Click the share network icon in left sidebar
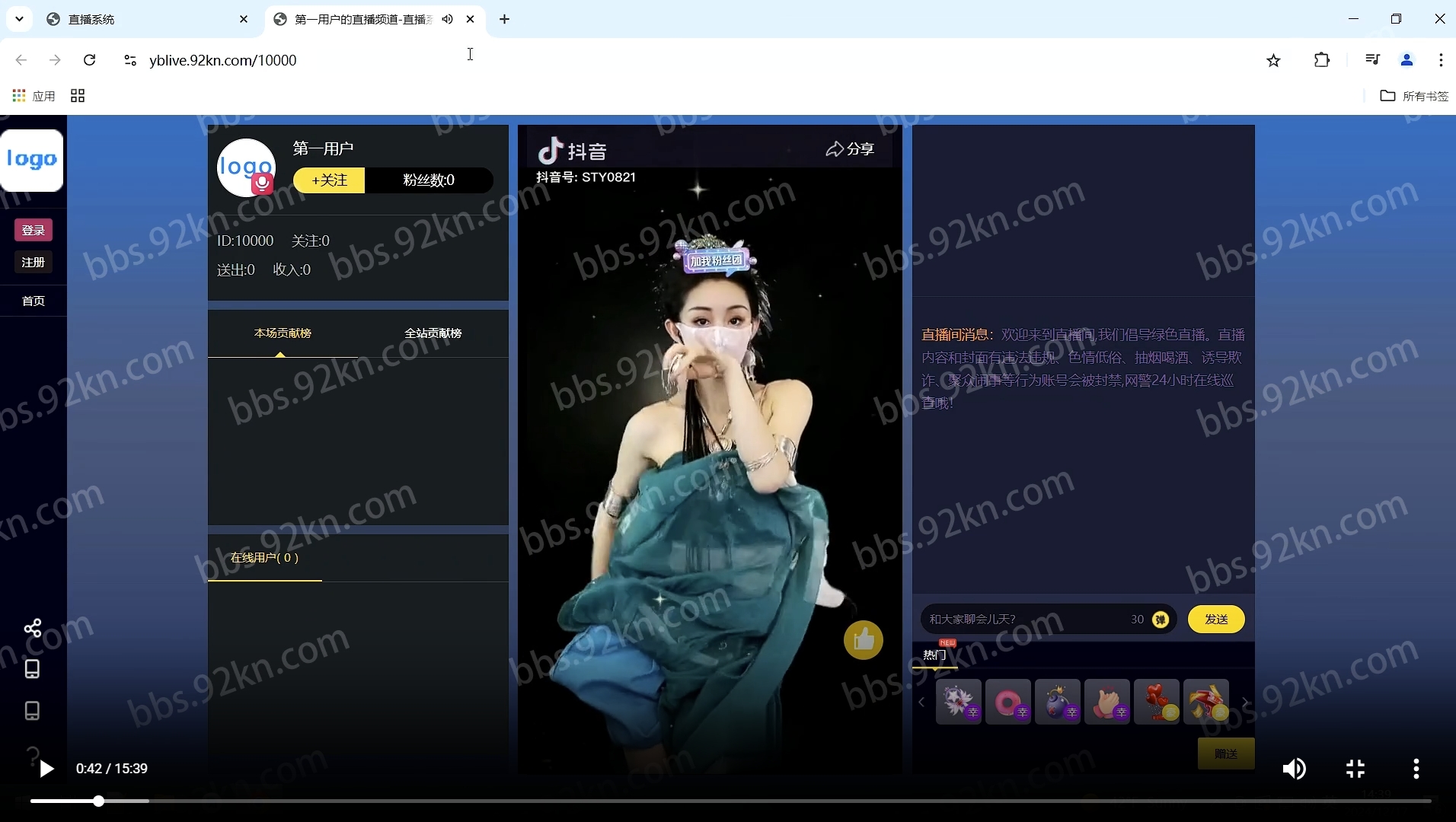The height and width of the screenshot is (822, 1456). (x=33, y=628)
